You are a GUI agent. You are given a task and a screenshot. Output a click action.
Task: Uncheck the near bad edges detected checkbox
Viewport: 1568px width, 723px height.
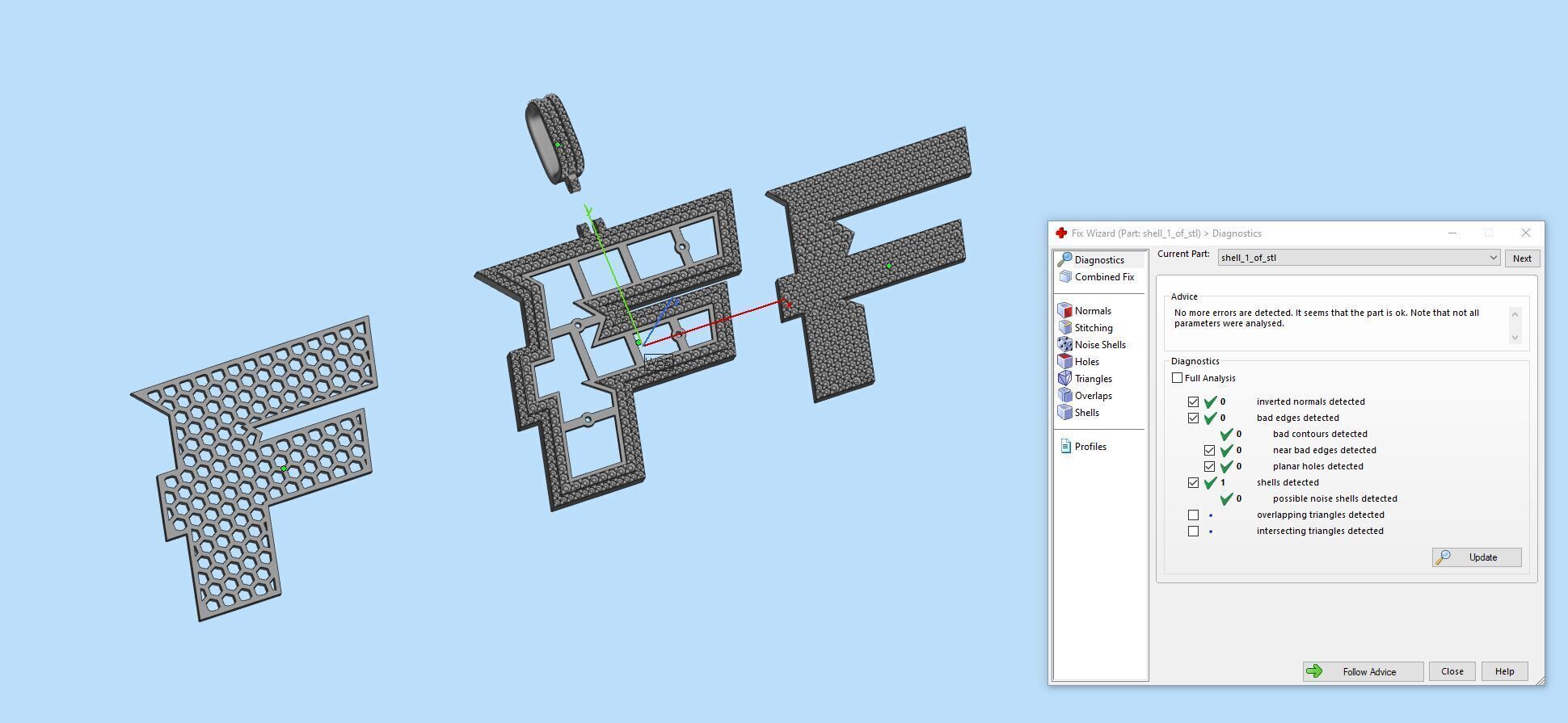[1209, 450]
